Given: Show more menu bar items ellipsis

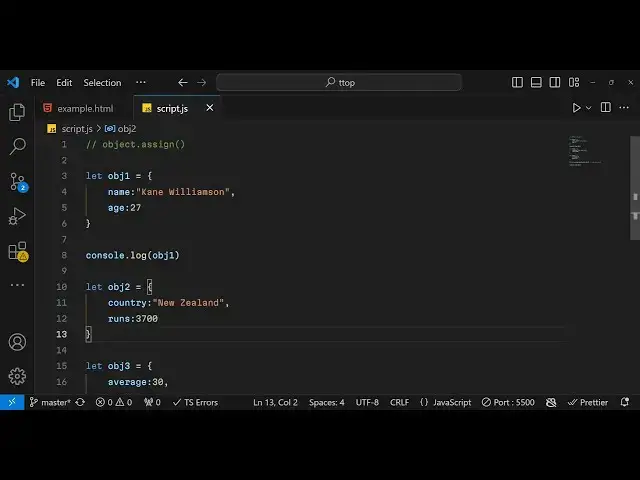Looking at the screenshot, I should click(141, 82).
